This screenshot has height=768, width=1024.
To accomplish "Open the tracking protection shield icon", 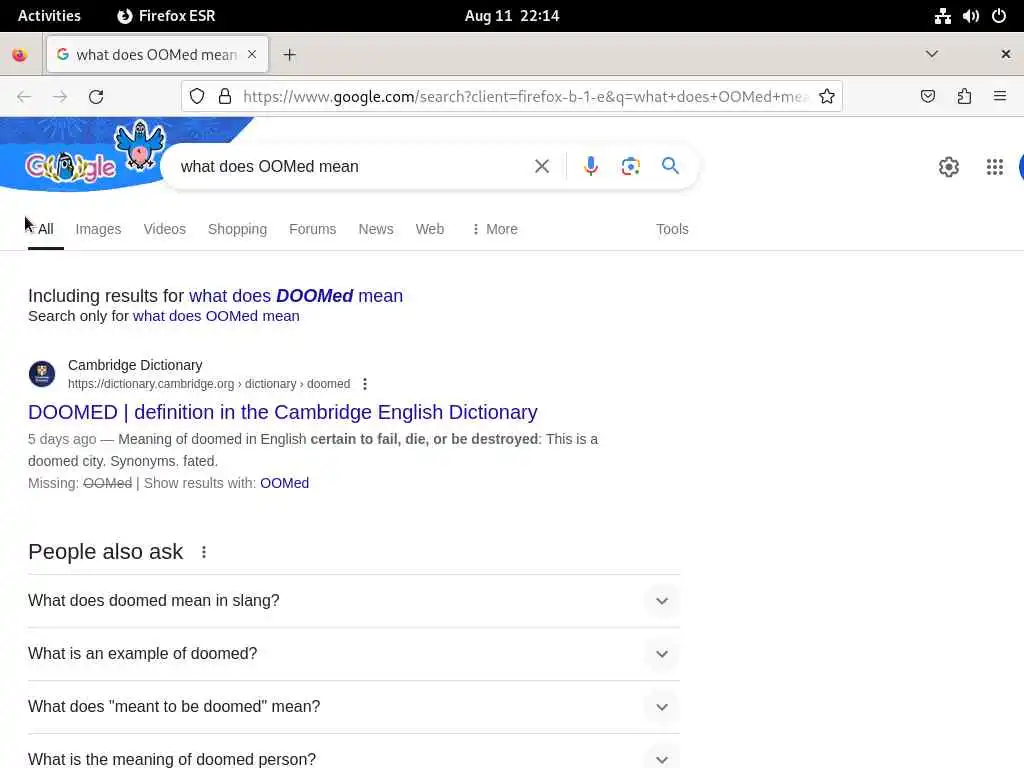I will [x=197, y=97].
